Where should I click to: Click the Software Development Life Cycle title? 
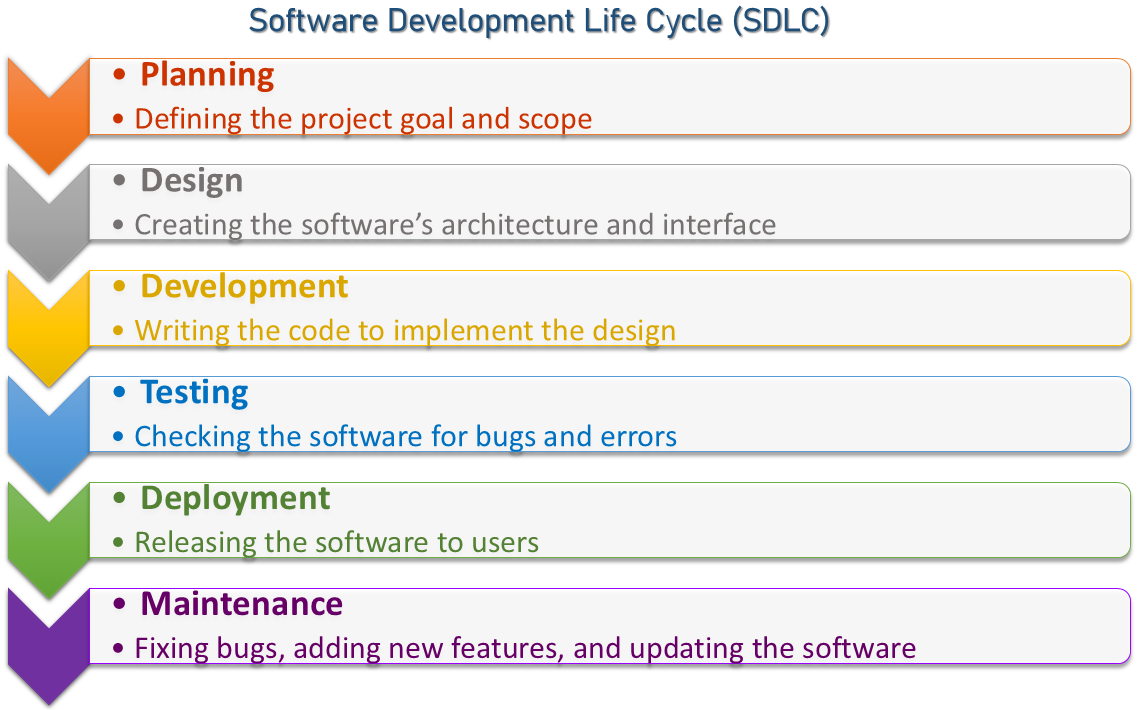pos(539,22)
